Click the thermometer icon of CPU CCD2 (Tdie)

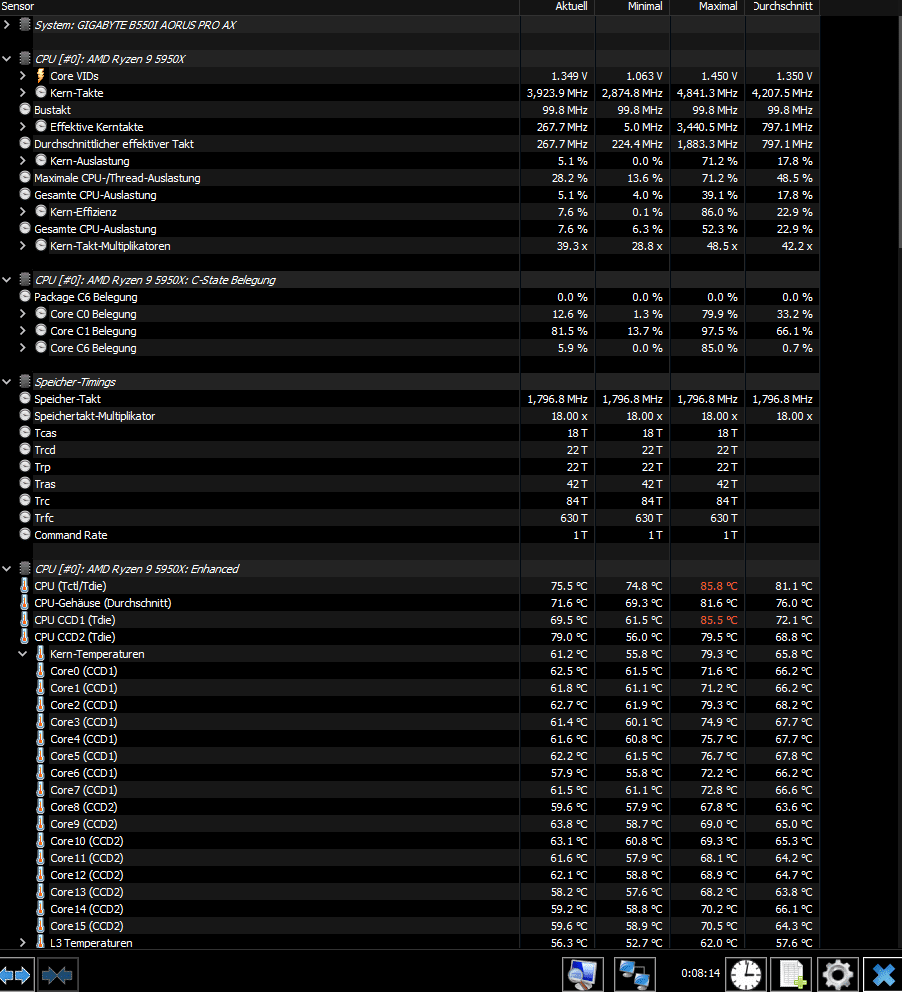tap(25, 637)
